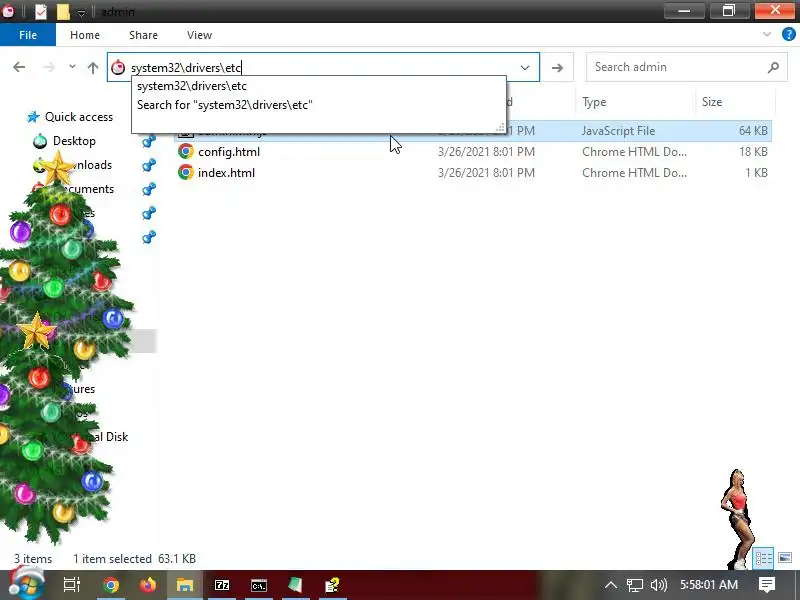
Task: Click the Chrome icon beside index.html
Action: (186, 172)
